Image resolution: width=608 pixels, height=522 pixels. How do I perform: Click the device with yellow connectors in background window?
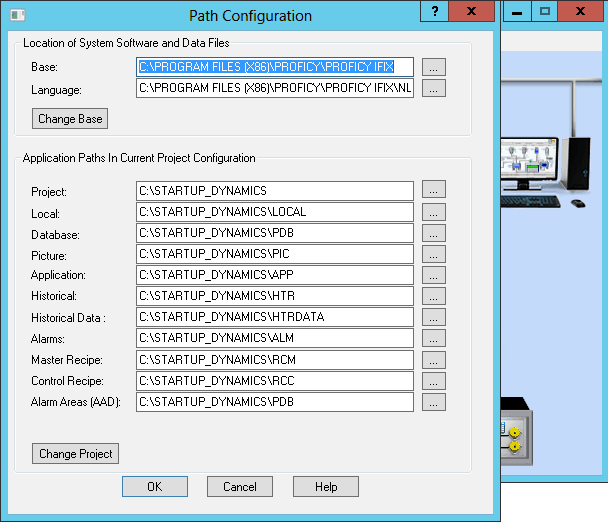click(x=516, y=431)
